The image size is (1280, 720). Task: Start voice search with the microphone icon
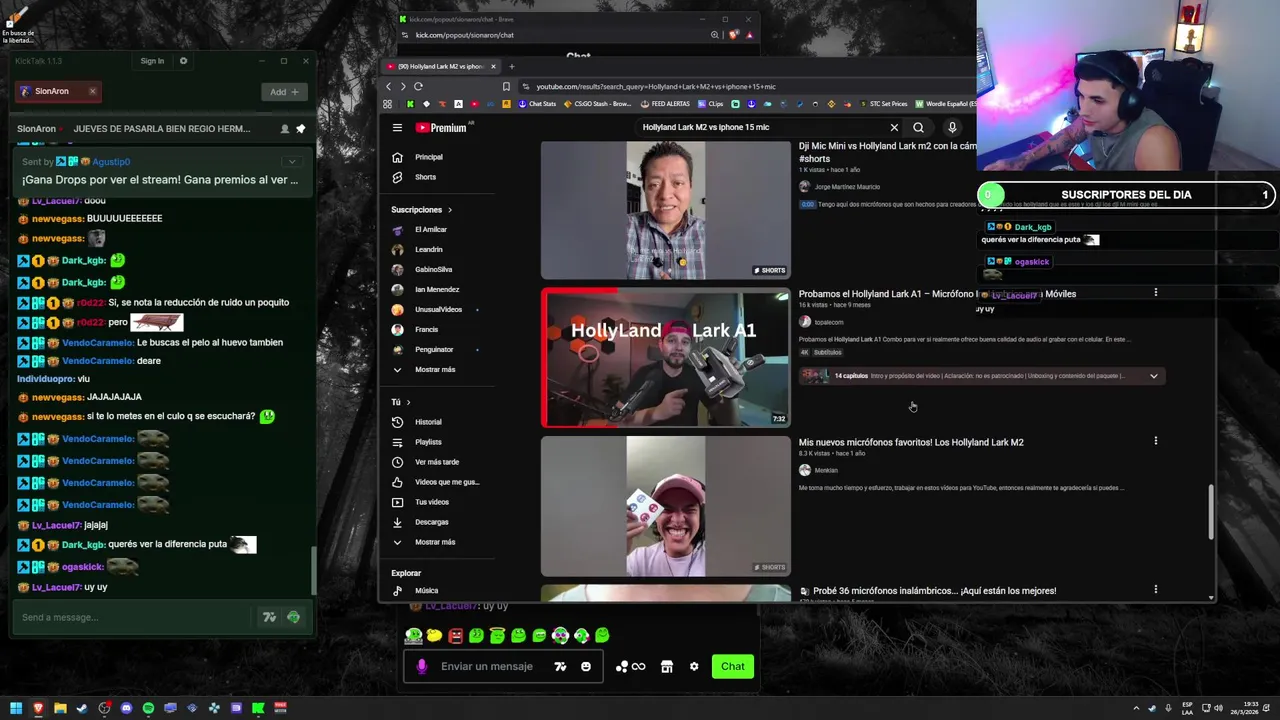point(952,128)
